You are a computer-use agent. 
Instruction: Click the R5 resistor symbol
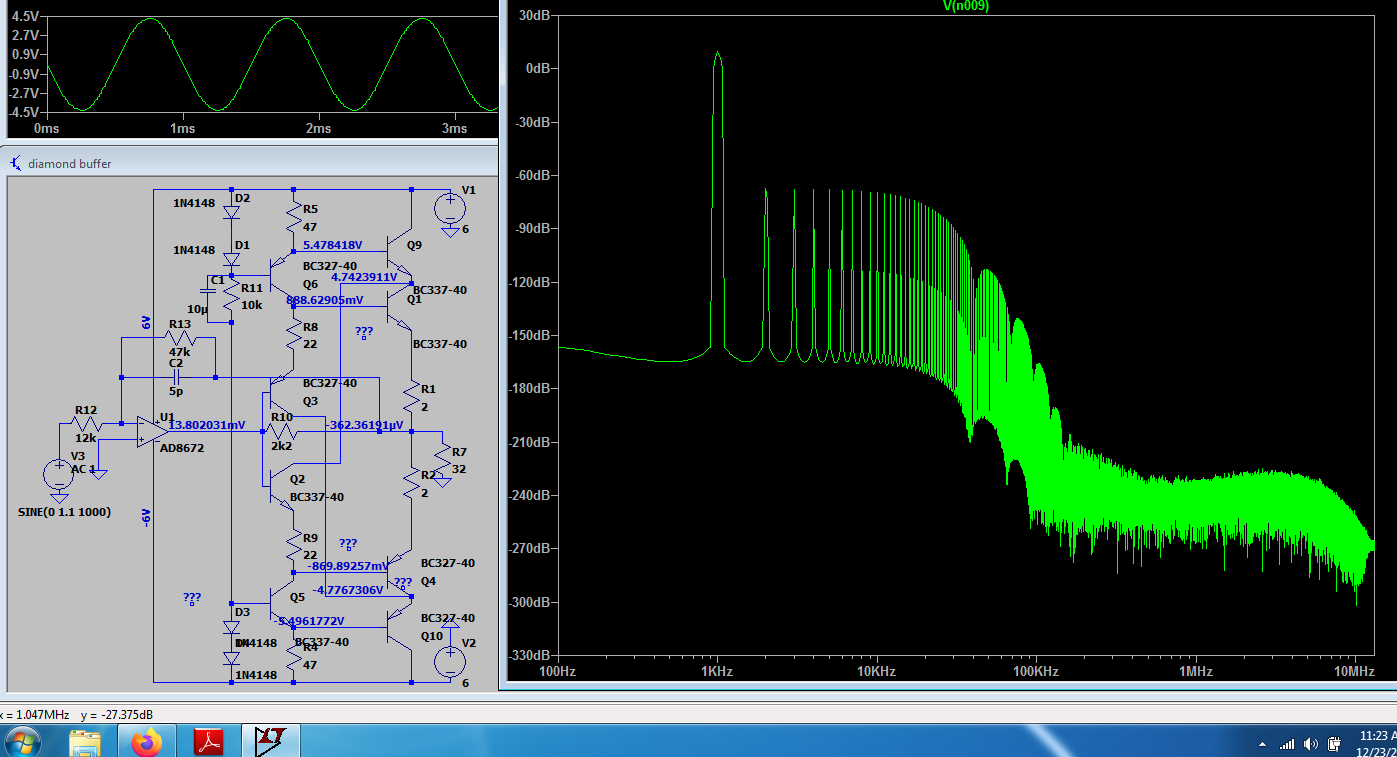coord(294,215)
